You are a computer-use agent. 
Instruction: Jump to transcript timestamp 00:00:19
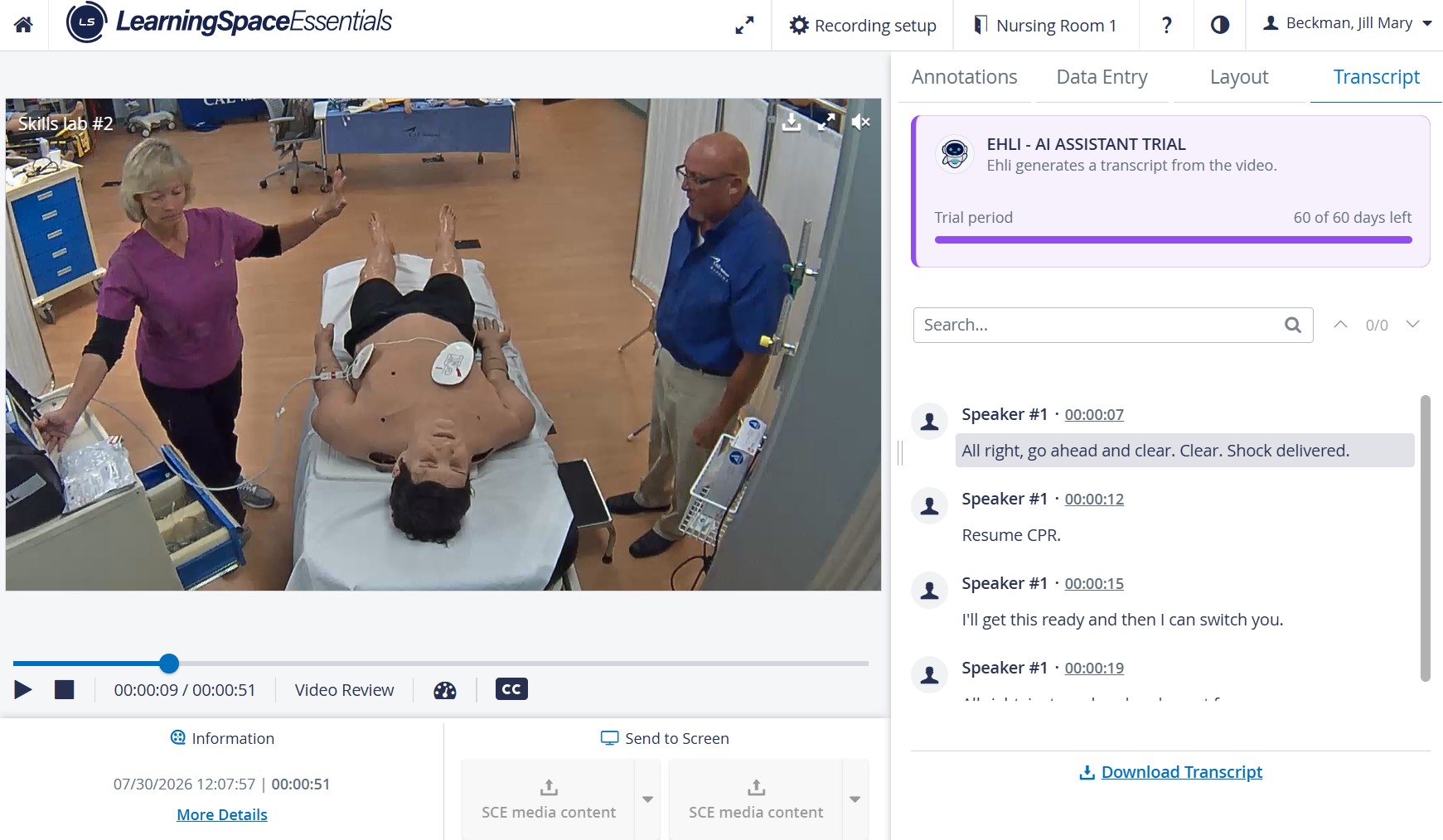tap(1094, 668)
